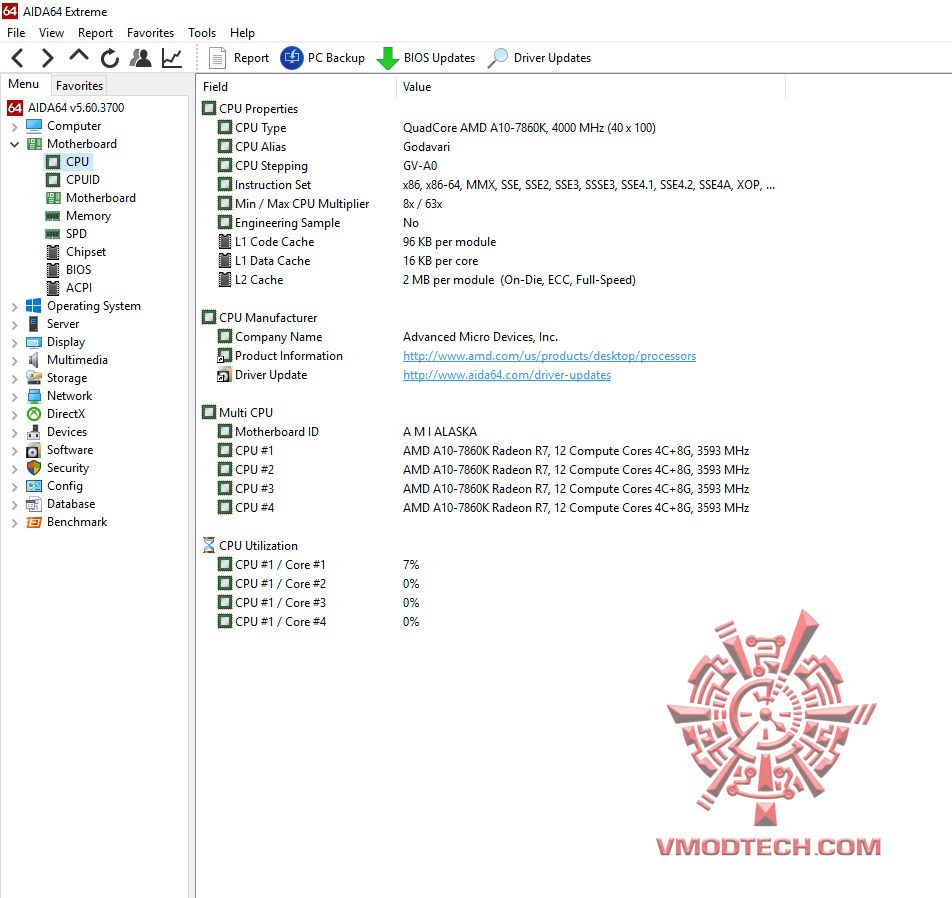This screenshot has width=952, height=898.
Task: Open the AMD product information link
Action: tap(549, 356)
